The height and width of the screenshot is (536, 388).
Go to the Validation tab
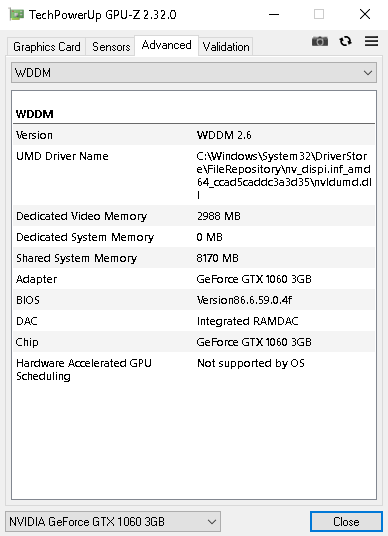pos(226,46)
